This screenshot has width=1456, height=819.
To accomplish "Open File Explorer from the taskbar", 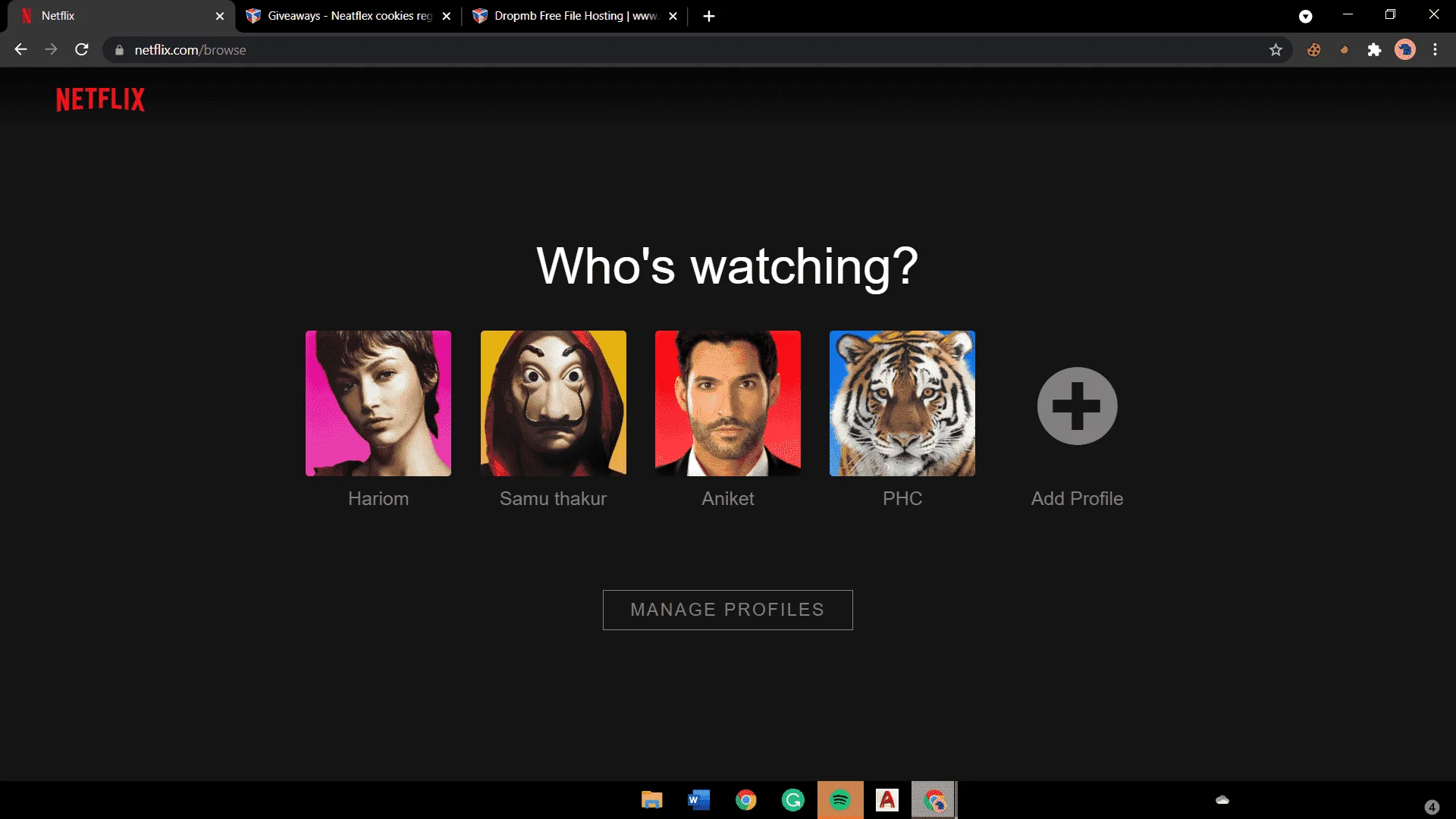I will pyautogui.click(x=652, y=800).
